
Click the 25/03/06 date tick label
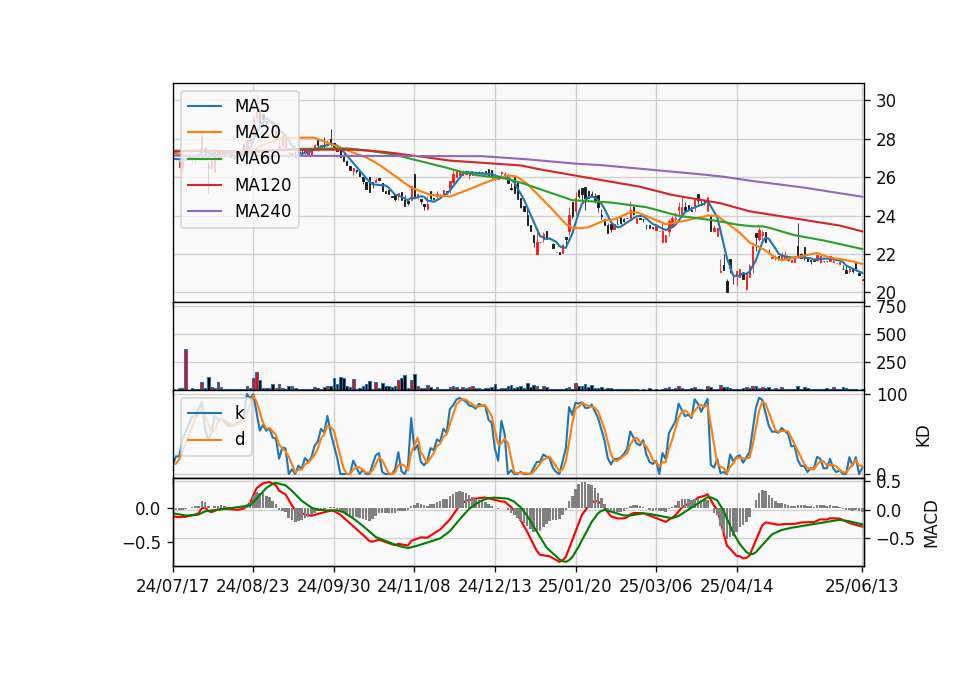coord(656,586)
